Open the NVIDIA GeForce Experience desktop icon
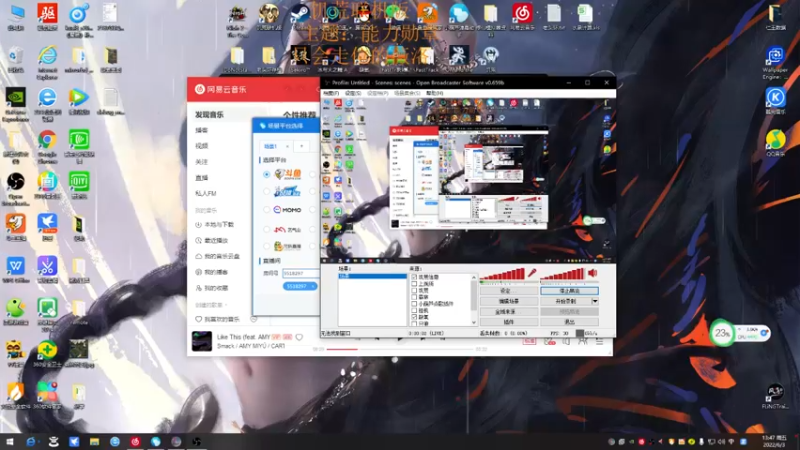This screenshot has width=800, height=450. click(16, 102)
